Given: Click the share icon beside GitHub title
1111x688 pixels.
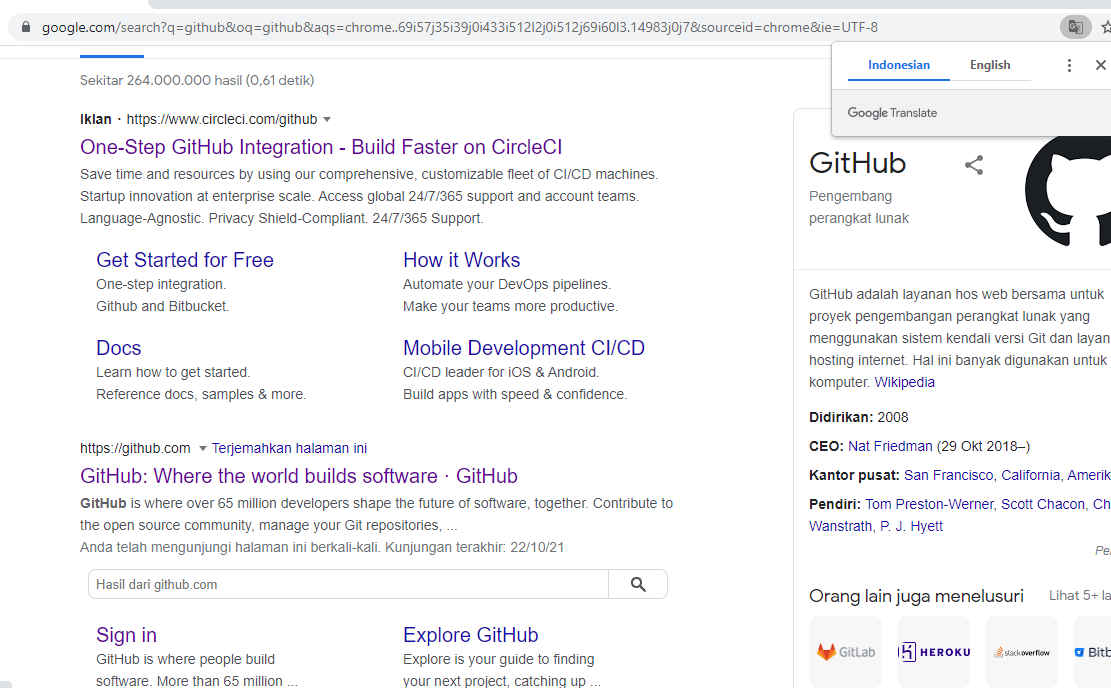Looking at the screenshot, I should pos(974,165).
